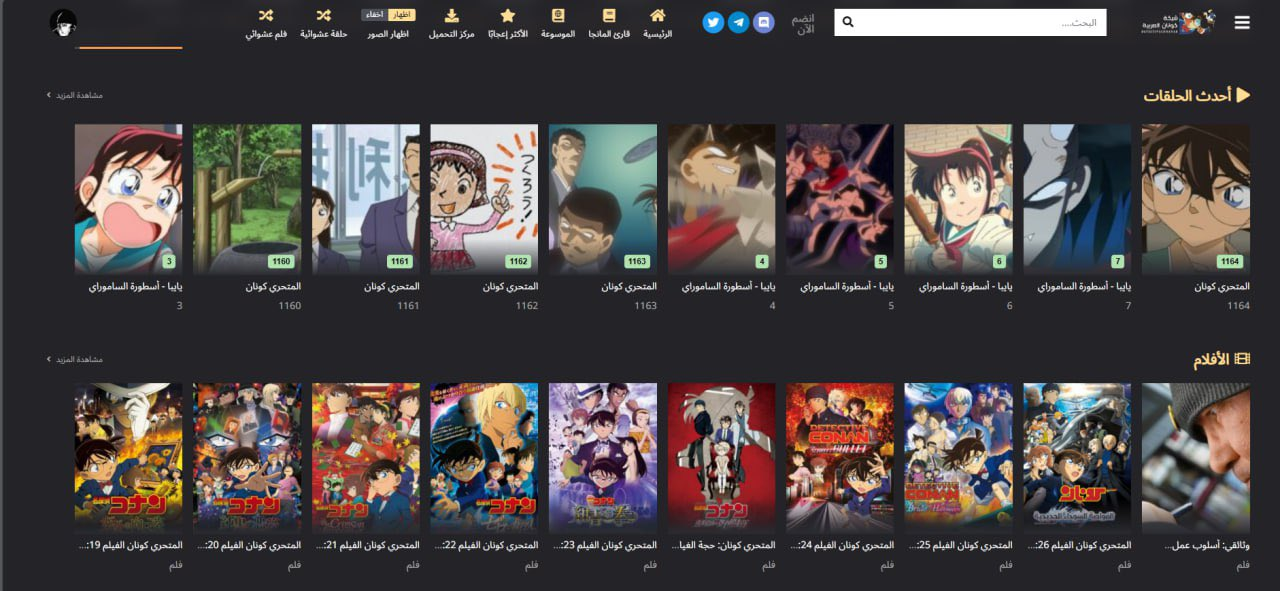The width and height of the screenshot is (1280, 591).
Task: Open the Conan Film 22 poster
Action: pyautogui.click(x=484, y=458)
